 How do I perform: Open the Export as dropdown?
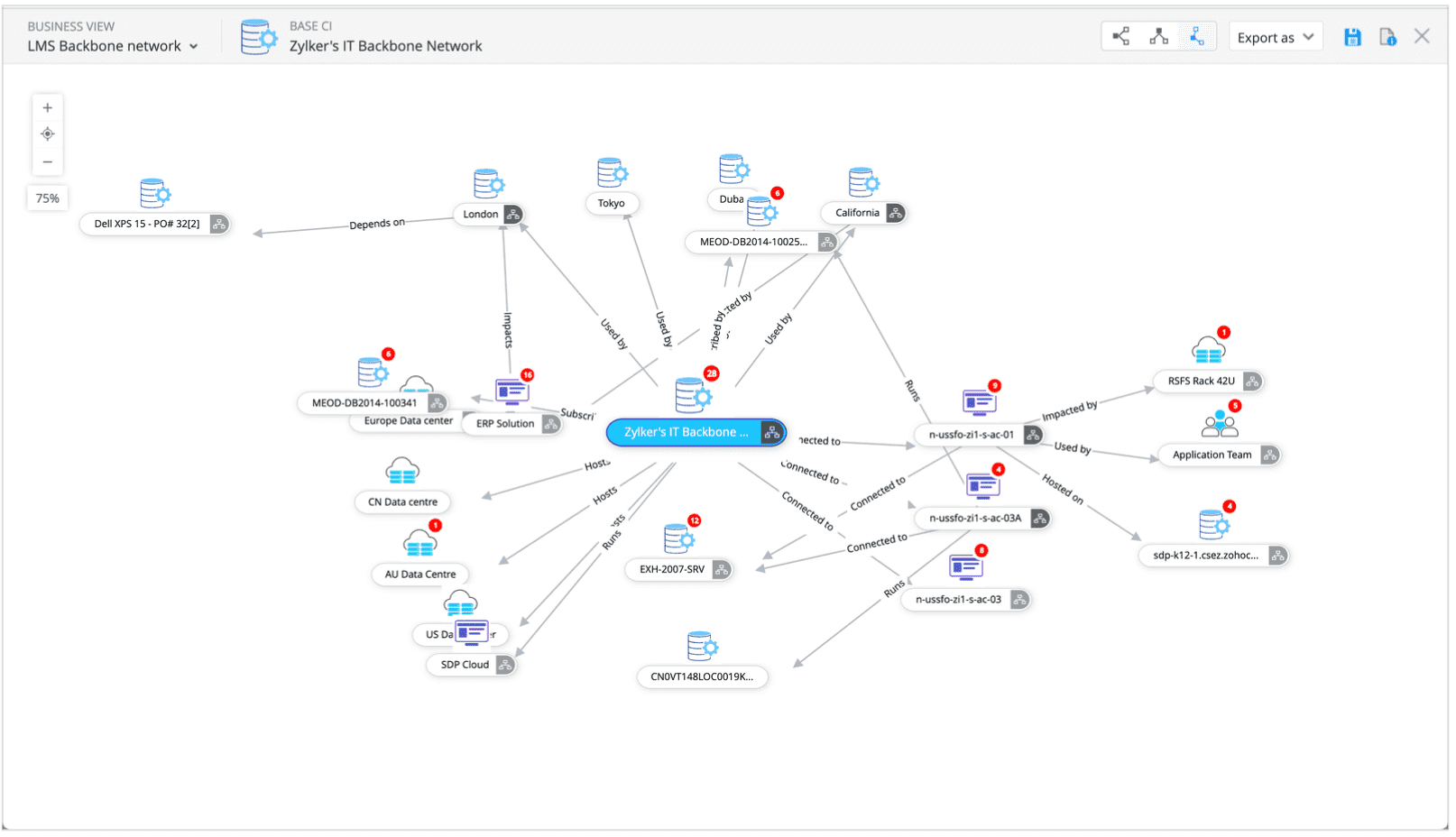(x=1275, y=37)
